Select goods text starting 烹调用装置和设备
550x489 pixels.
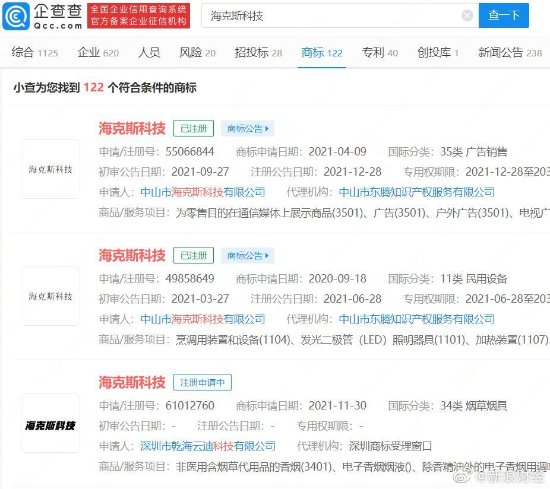tap(362, 340)
